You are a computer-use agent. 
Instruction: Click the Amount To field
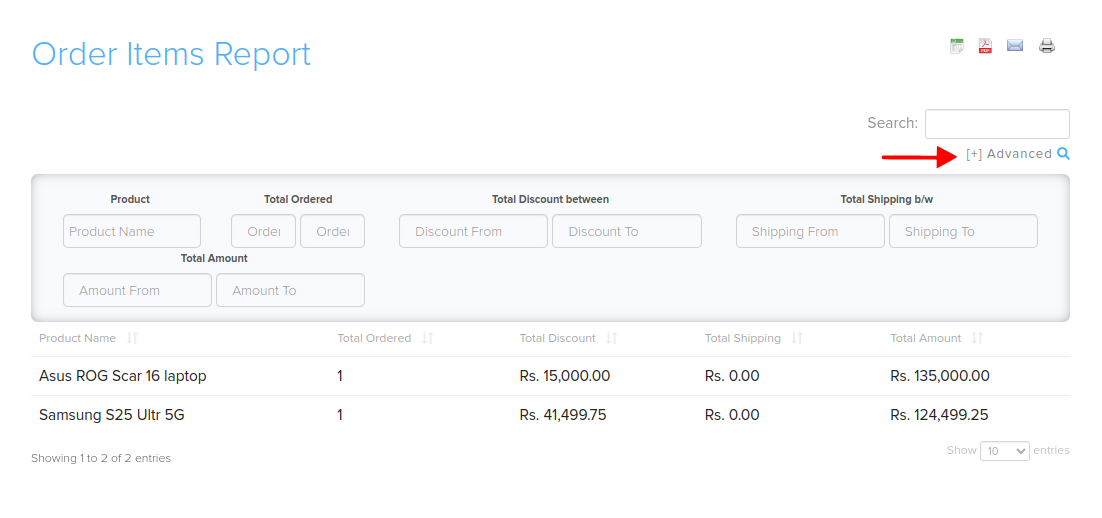click(290, 290)
